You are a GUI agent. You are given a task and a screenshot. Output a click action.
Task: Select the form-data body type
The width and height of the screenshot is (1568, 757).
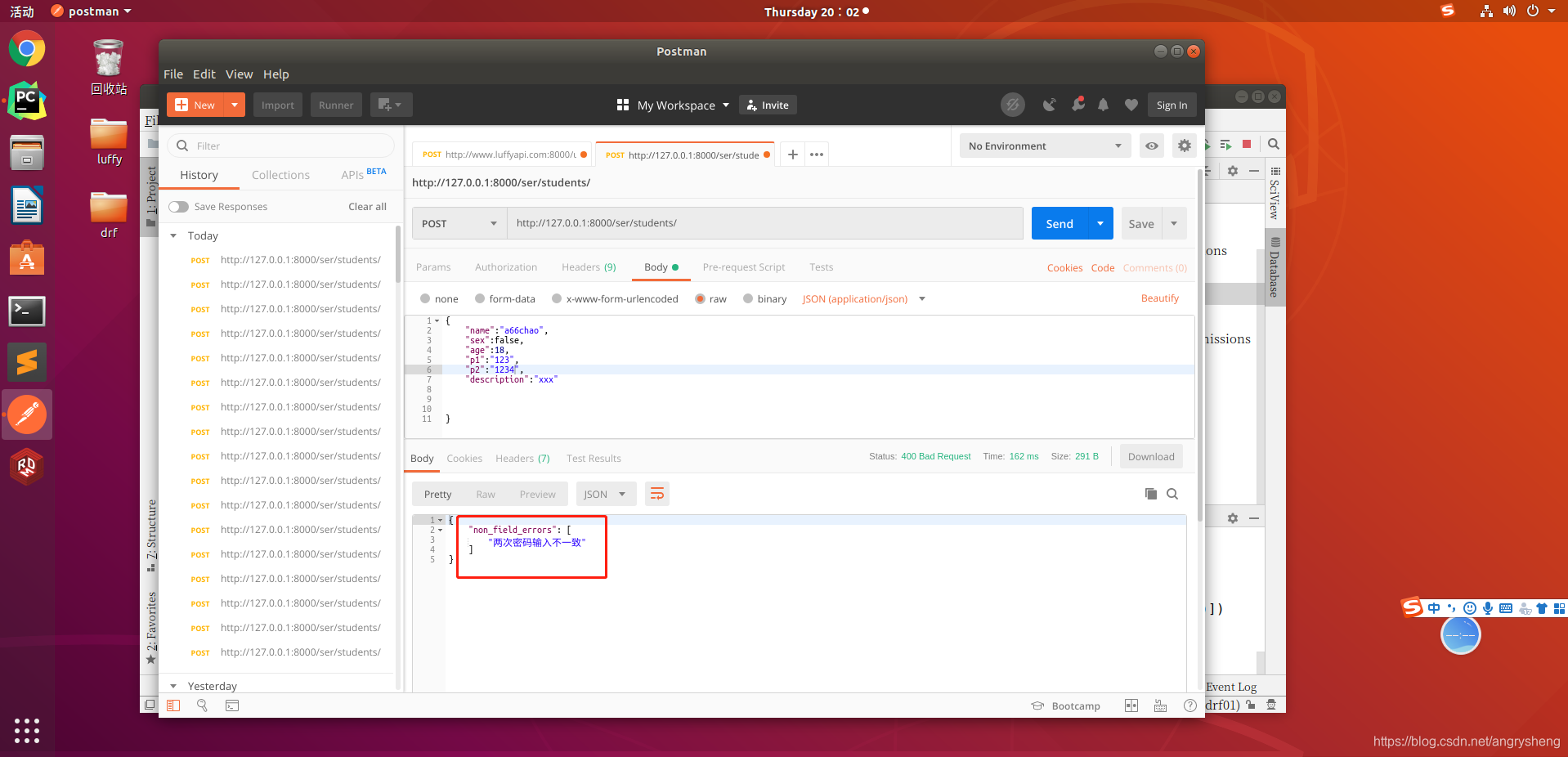pyautogui.click(x=480, y=298)
